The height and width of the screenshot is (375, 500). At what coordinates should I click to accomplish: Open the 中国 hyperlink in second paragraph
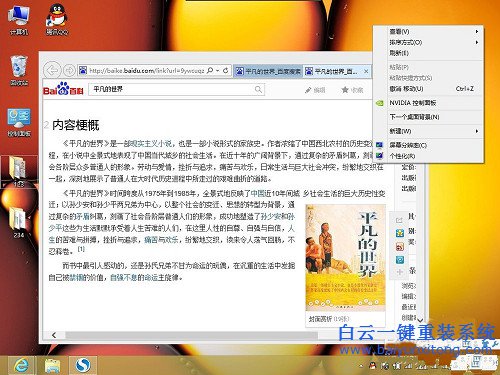pos(257,193)
